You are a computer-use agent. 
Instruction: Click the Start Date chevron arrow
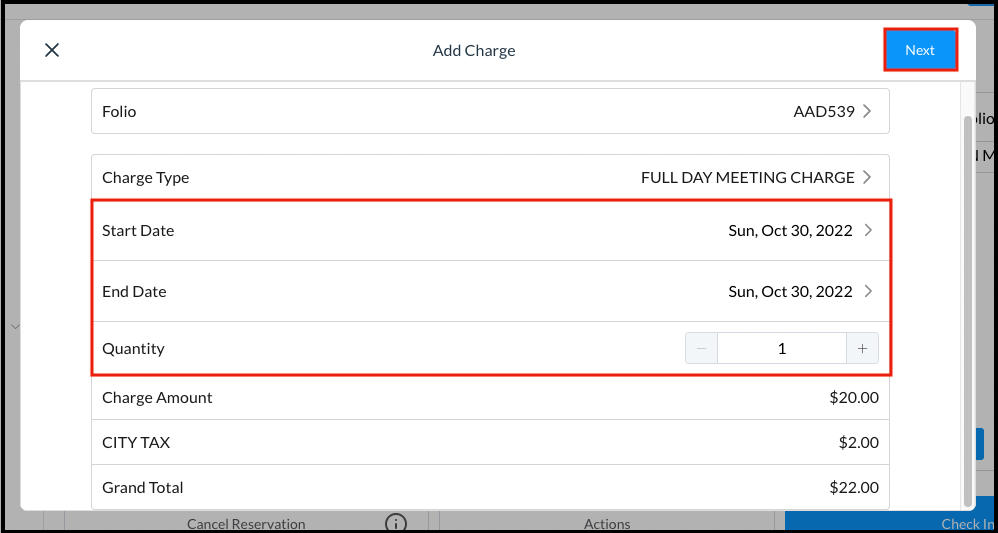[867, 230]
